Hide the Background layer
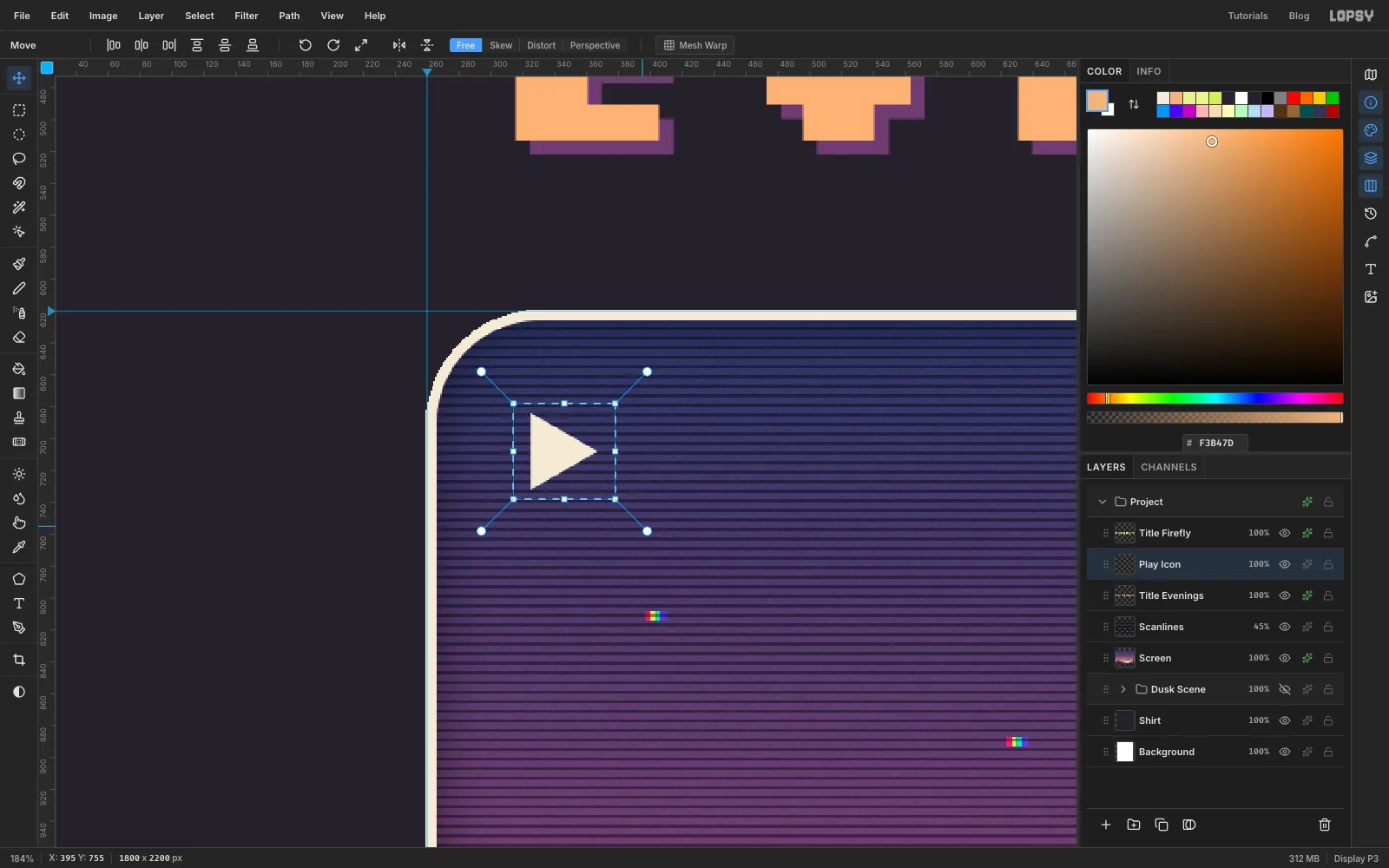Screen dimensions: 1389x868 (1285, 752)
